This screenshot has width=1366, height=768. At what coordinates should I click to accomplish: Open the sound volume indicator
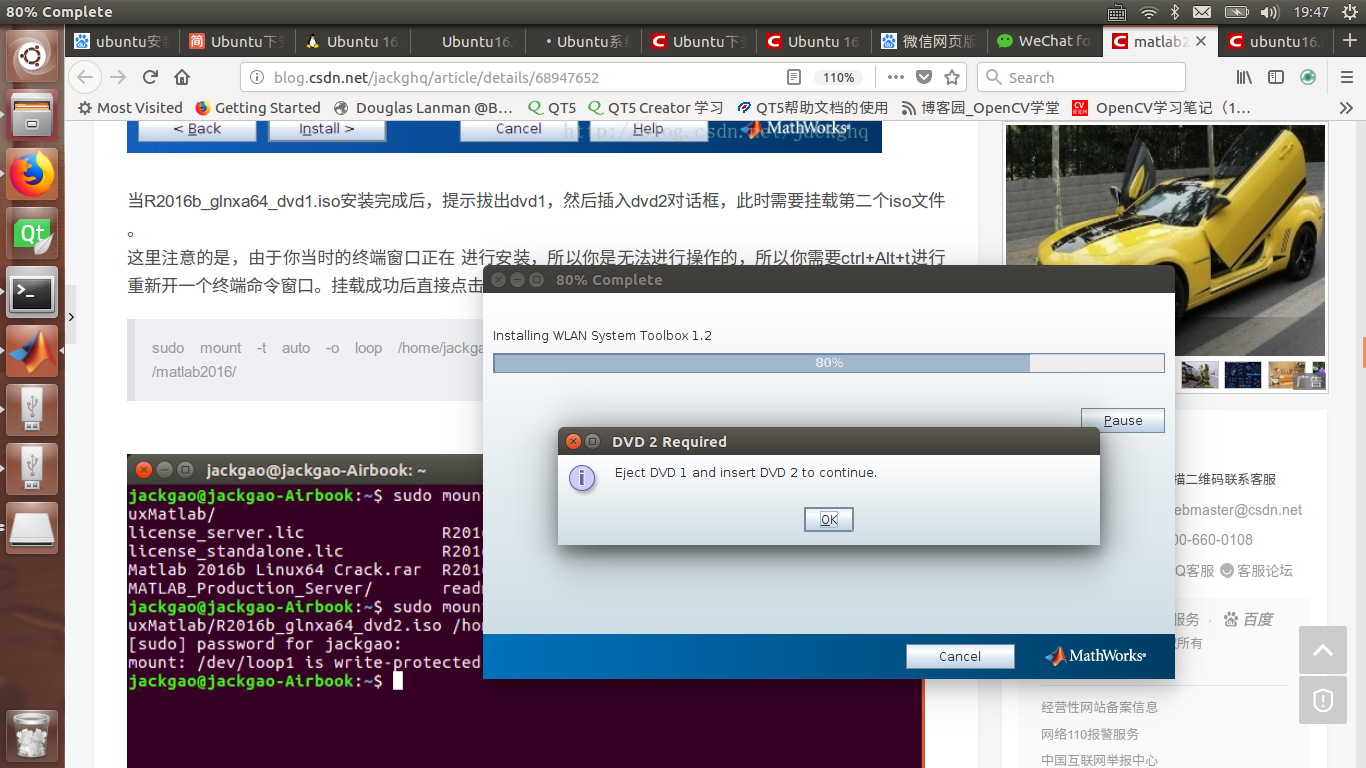(1270, 12)
